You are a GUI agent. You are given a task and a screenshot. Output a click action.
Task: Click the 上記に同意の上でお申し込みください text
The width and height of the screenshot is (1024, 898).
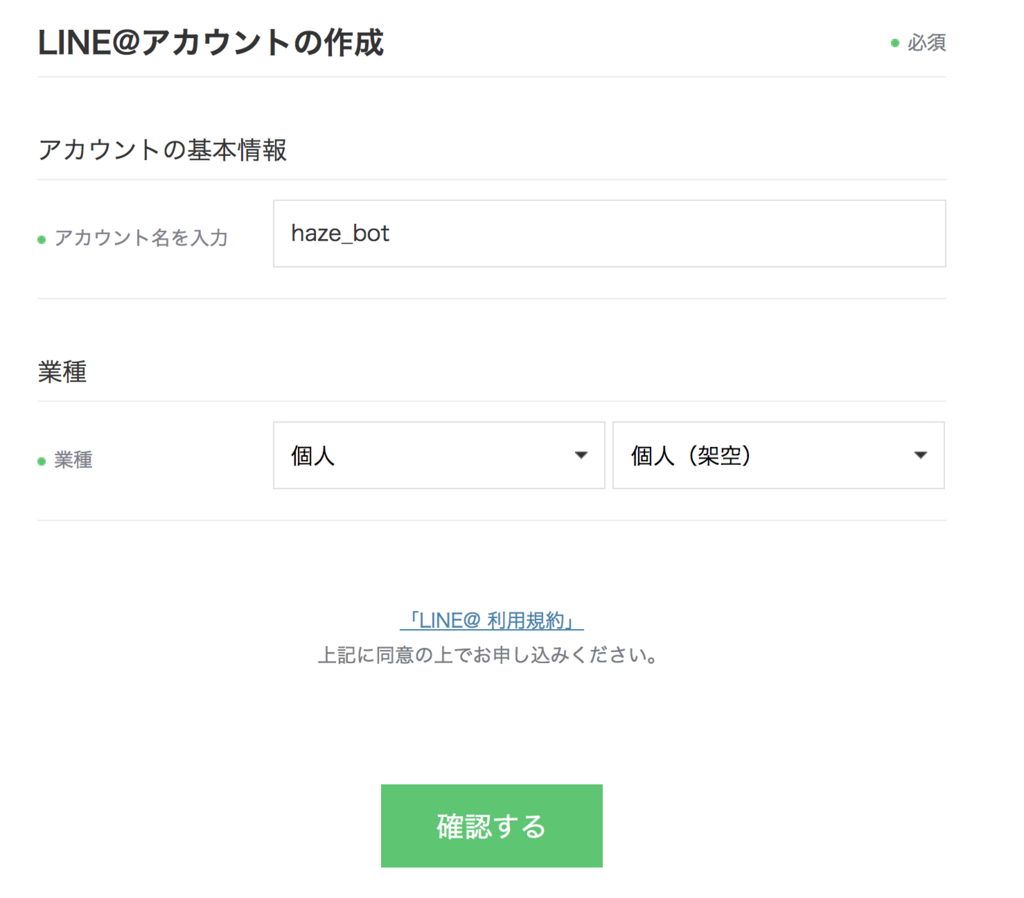[488, 655]
